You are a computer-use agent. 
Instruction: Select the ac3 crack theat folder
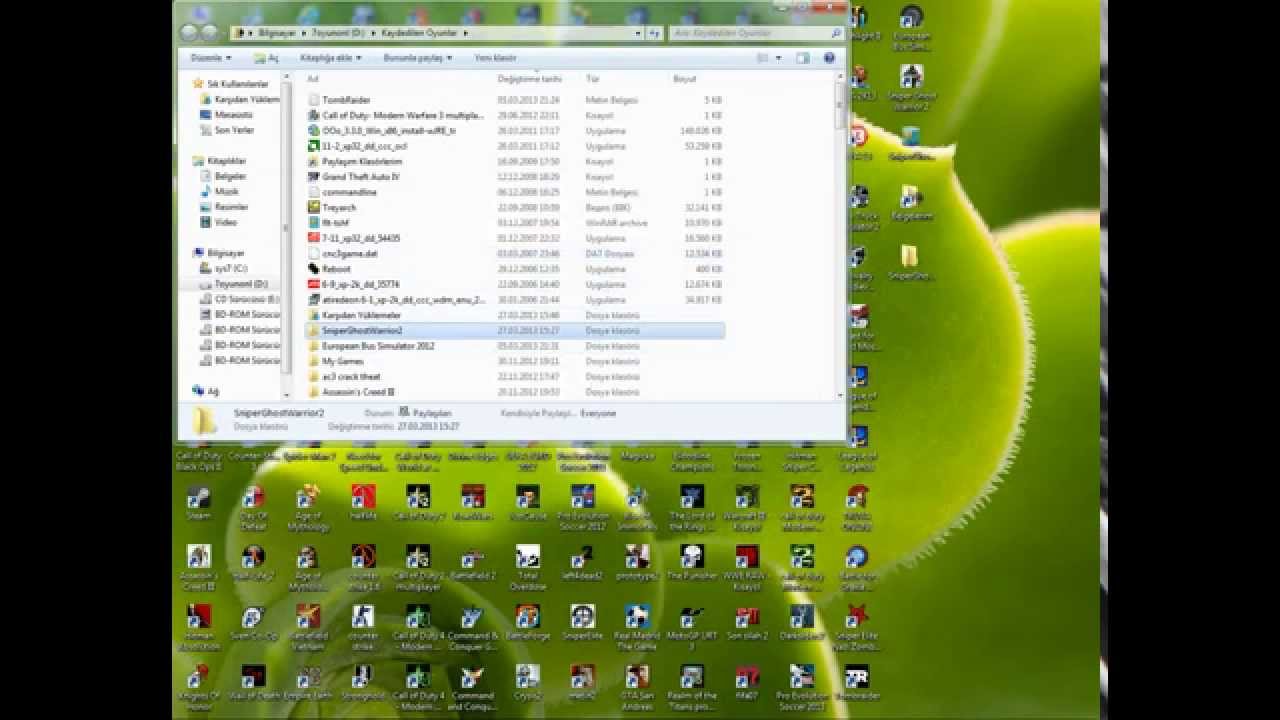tap(515, 377)
